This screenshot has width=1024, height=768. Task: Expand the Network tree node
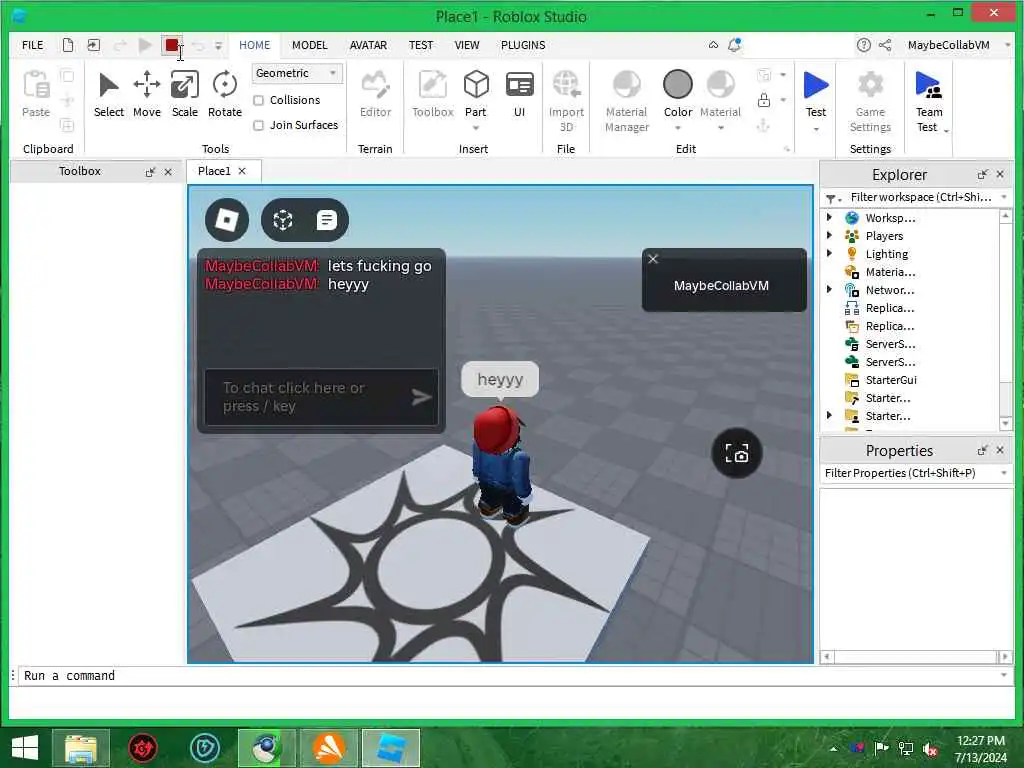(x=829, y=289)
